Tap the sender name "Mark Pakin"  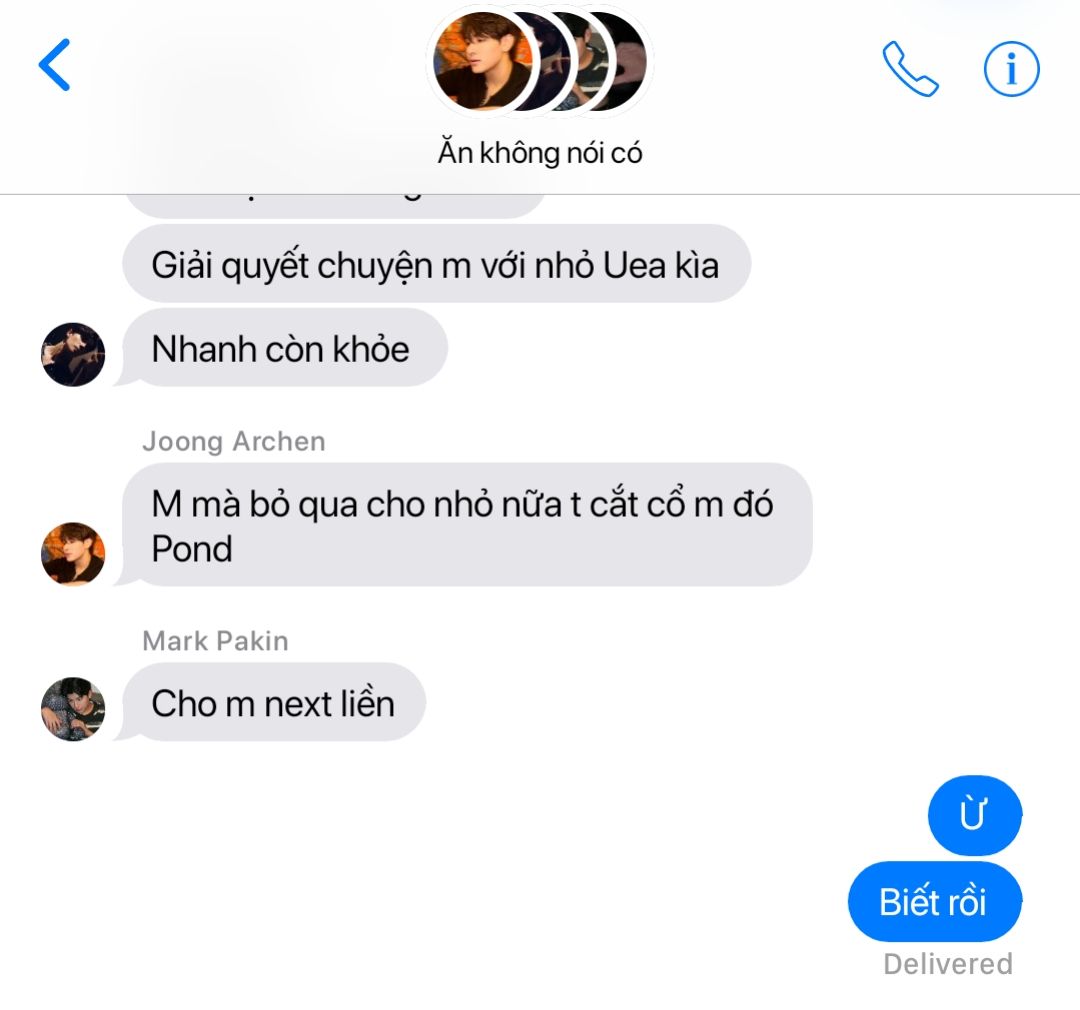tap(215, 641)
